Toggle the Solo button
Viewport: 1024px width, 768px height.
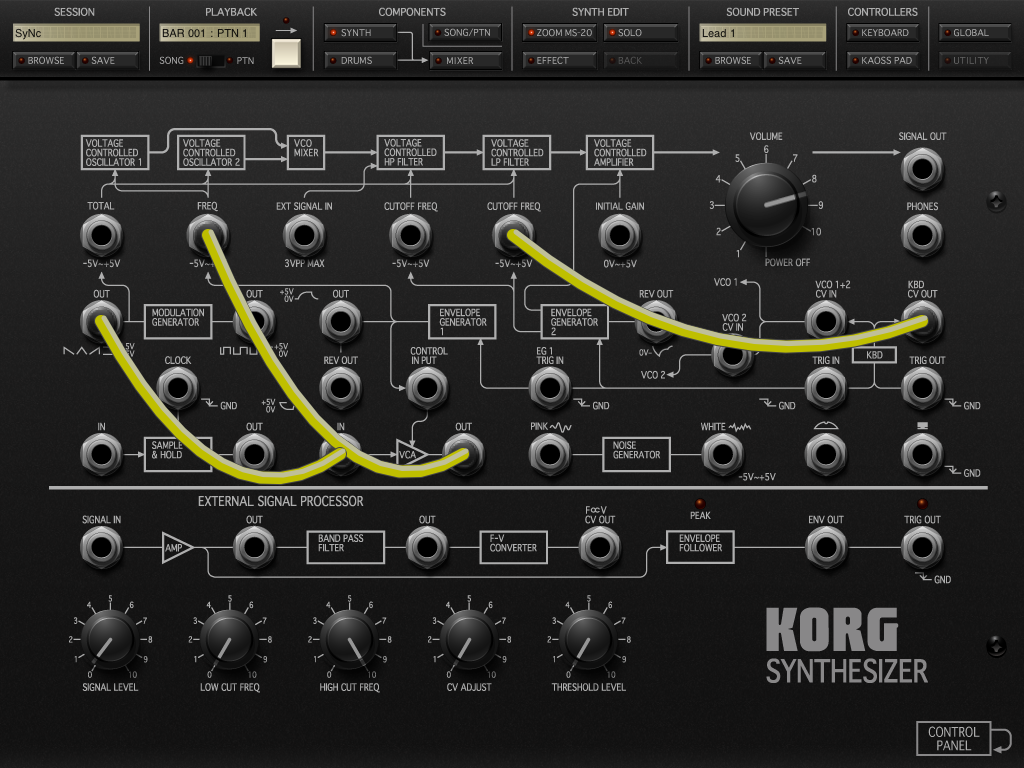pos(640,33)
